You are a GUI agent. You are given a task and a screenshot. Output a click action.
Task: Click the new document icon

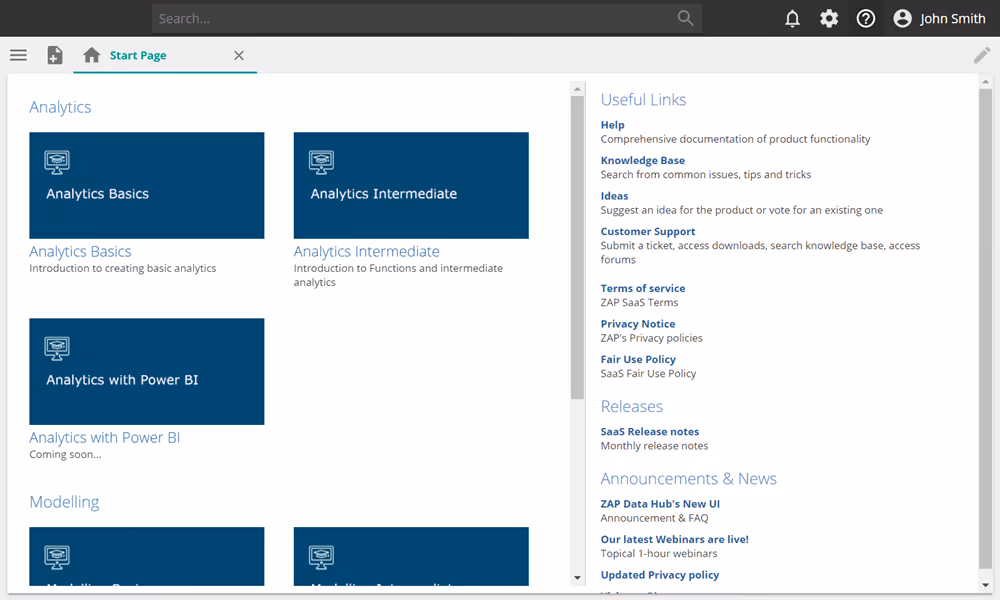point(55,55)
